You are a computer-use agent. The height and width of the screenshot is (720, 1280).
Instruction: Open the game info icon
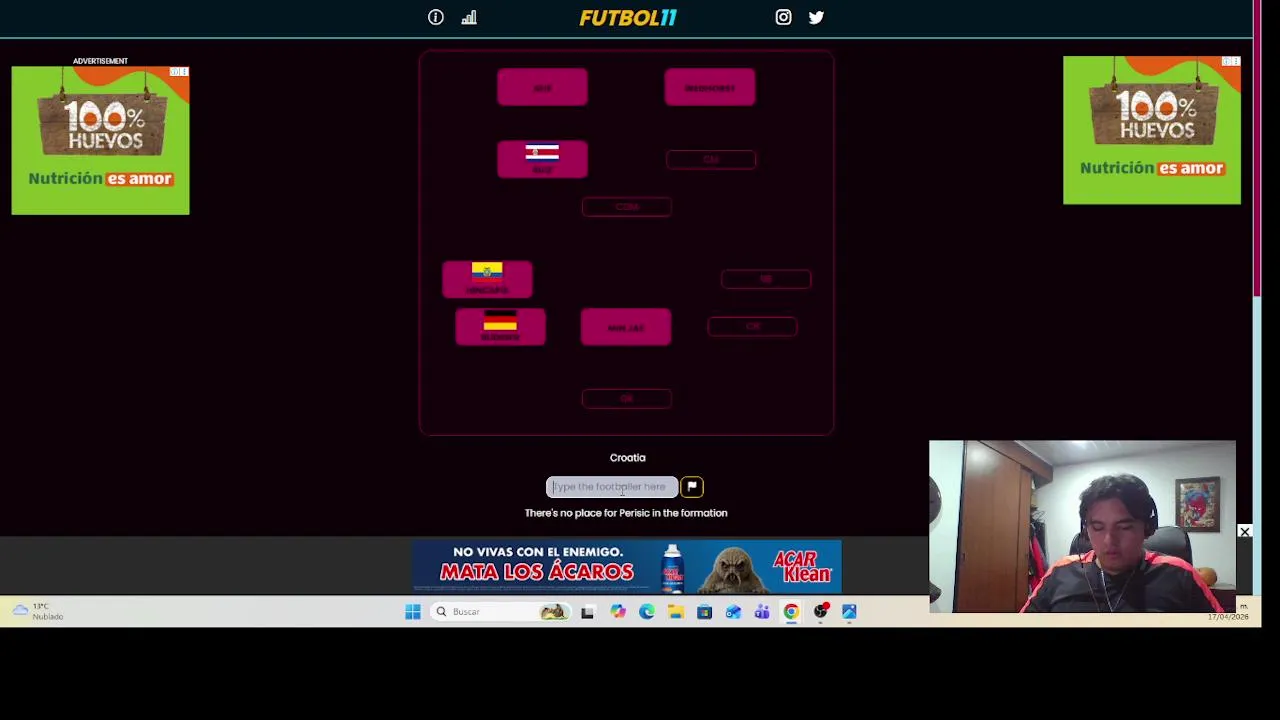(436, 17)
